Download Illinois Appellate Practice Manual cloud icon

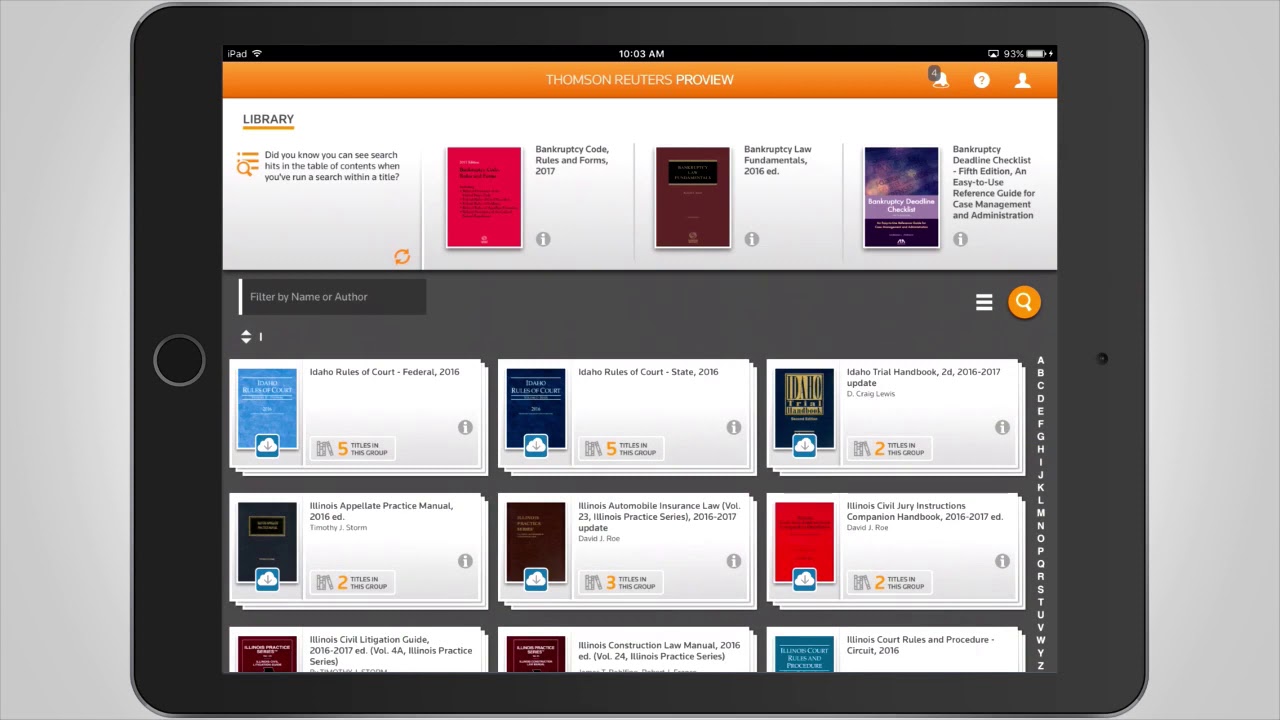coord(267,580)
